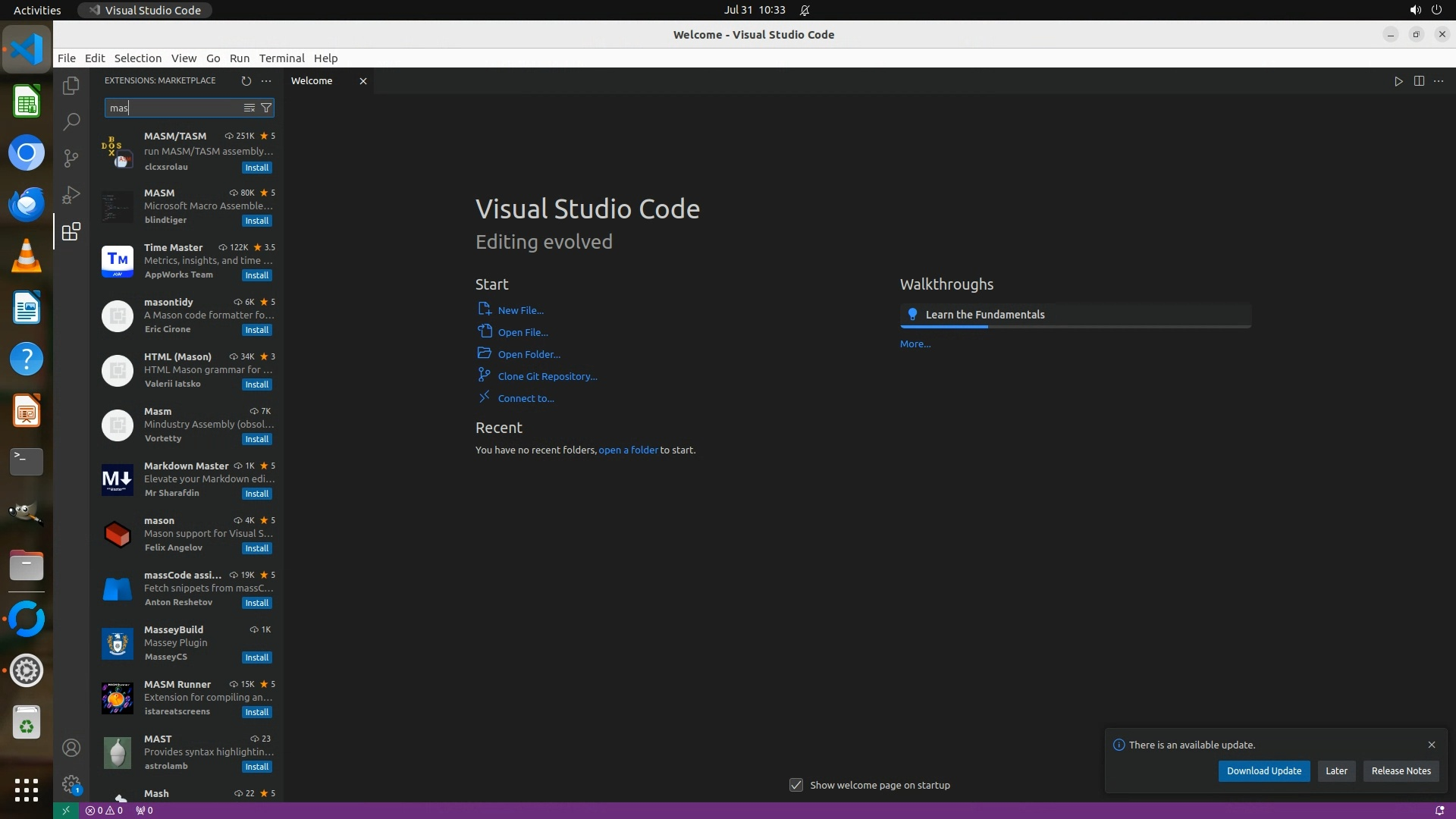1456x819 pixels.
Task: Open the Source Control view
Action: (x=71, y=158)
